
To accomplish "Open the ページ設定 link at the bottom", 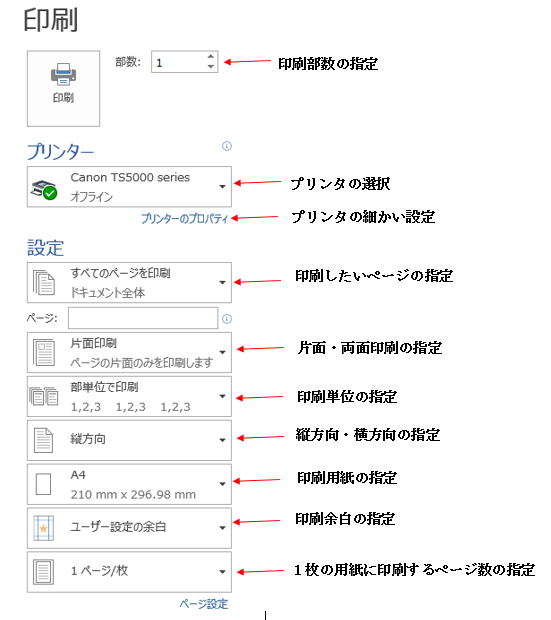I will coord(204,604).
